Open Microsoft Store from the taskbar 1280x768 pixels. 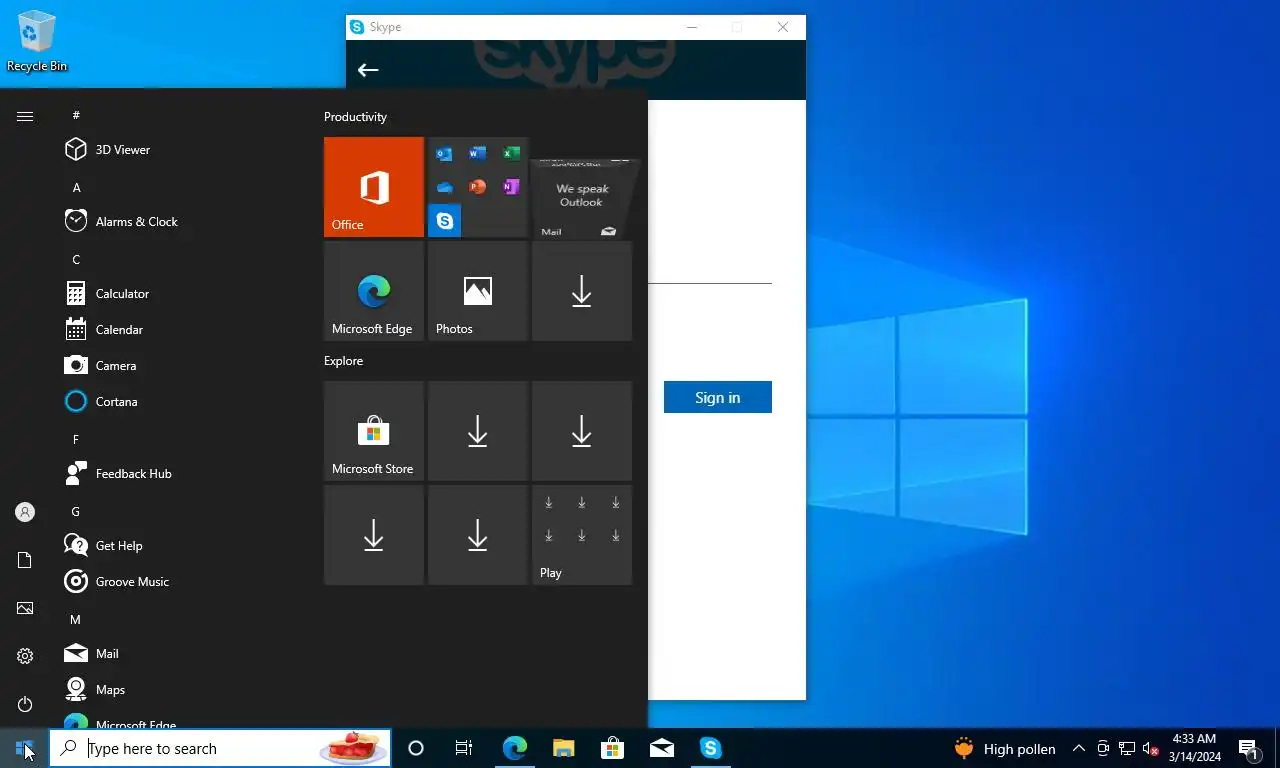[x=612, y=748]
